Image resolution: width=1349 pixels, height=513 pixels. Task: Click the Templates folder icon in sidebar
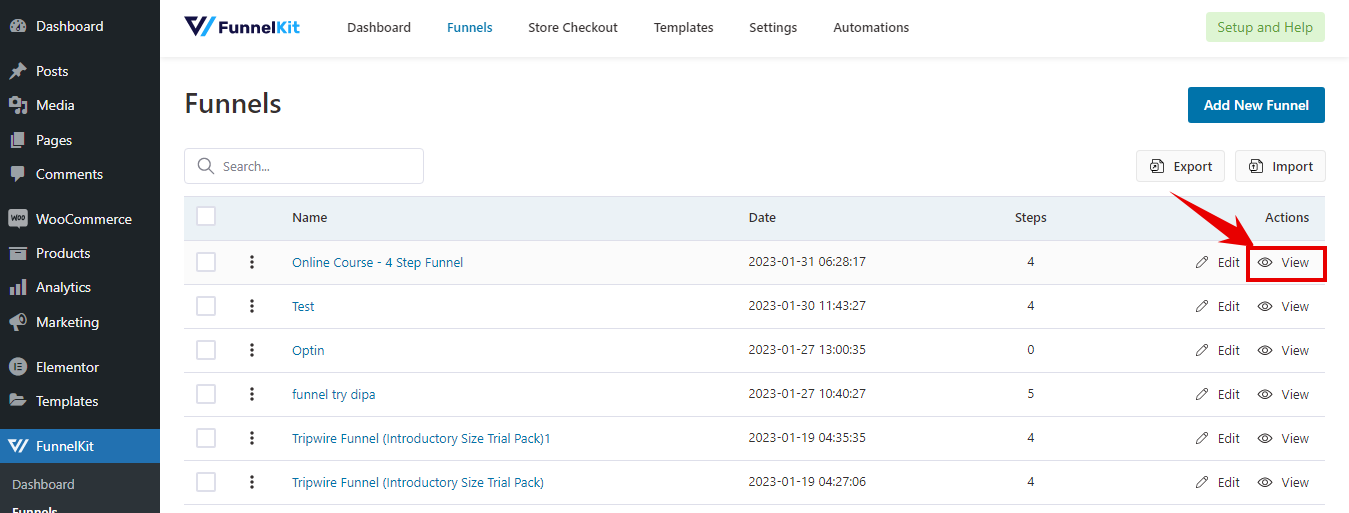coord(18,401)
